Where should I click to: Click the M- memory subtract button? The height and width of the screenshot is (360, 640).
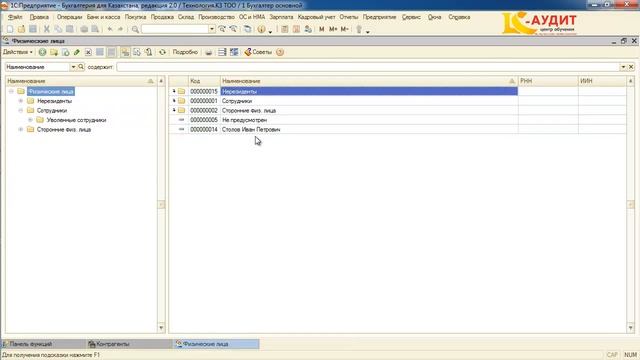(x=344, y=29)
